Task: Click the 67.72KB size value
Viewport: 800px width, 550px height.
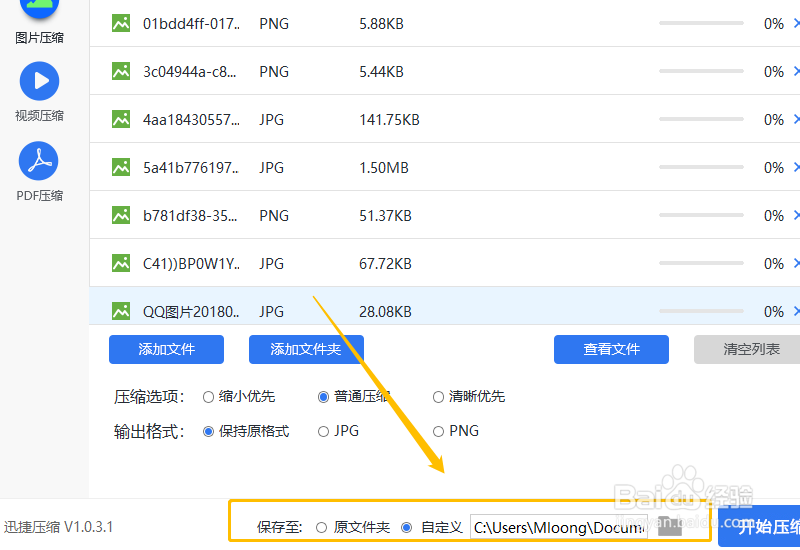Action: click(x=385, y=264)
